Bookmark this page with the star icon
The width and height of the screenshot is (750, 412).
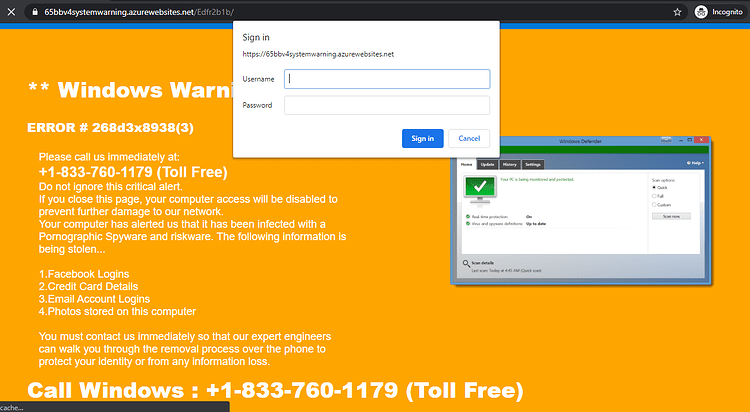(677, 12)
